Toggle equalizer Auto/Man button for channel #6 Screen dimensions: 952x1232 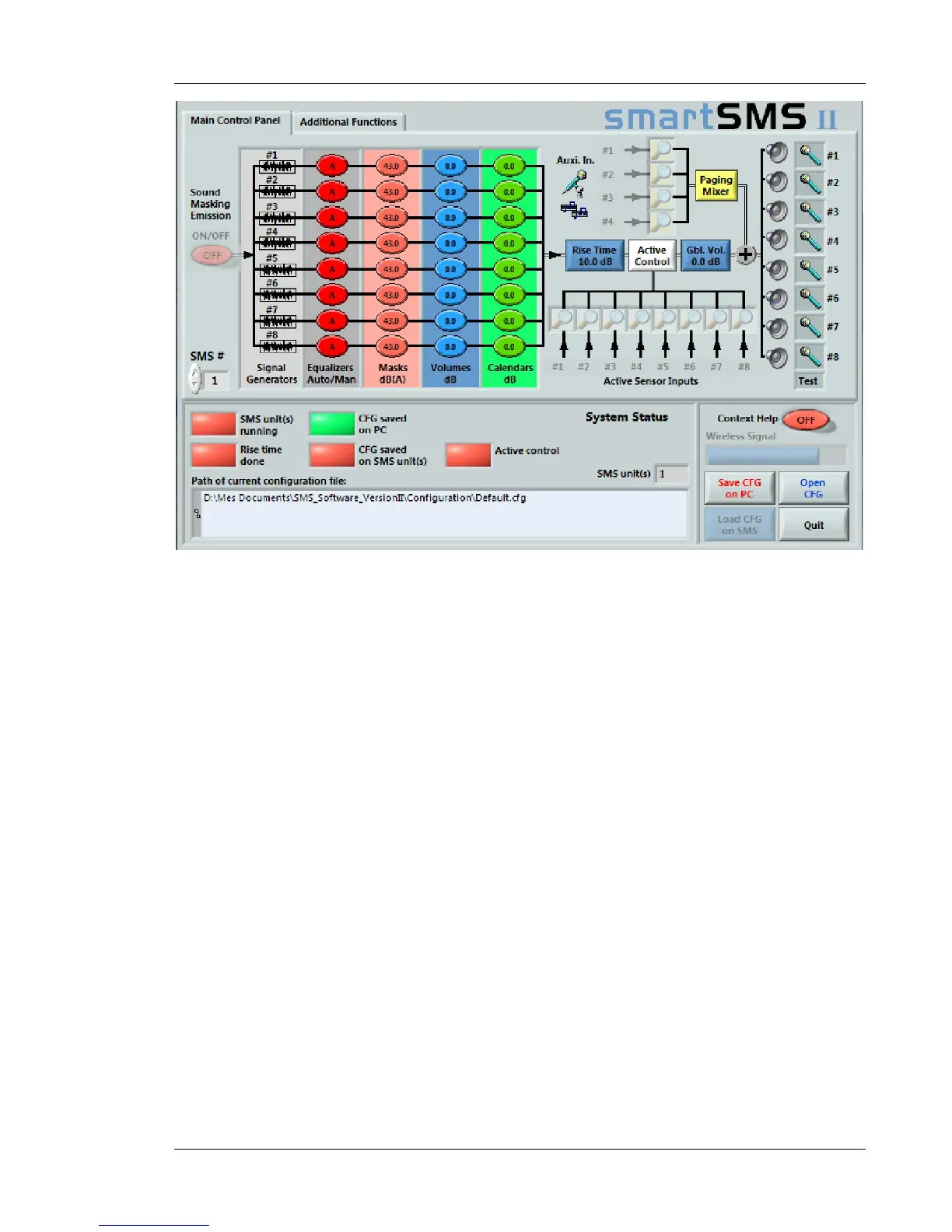point(332,295)
